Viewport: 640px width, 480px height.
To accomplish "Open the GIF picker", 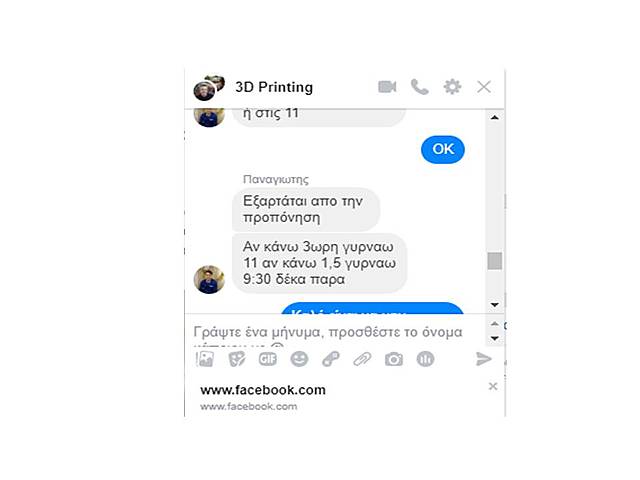I will pyautogui.click(x=268, y=359).
